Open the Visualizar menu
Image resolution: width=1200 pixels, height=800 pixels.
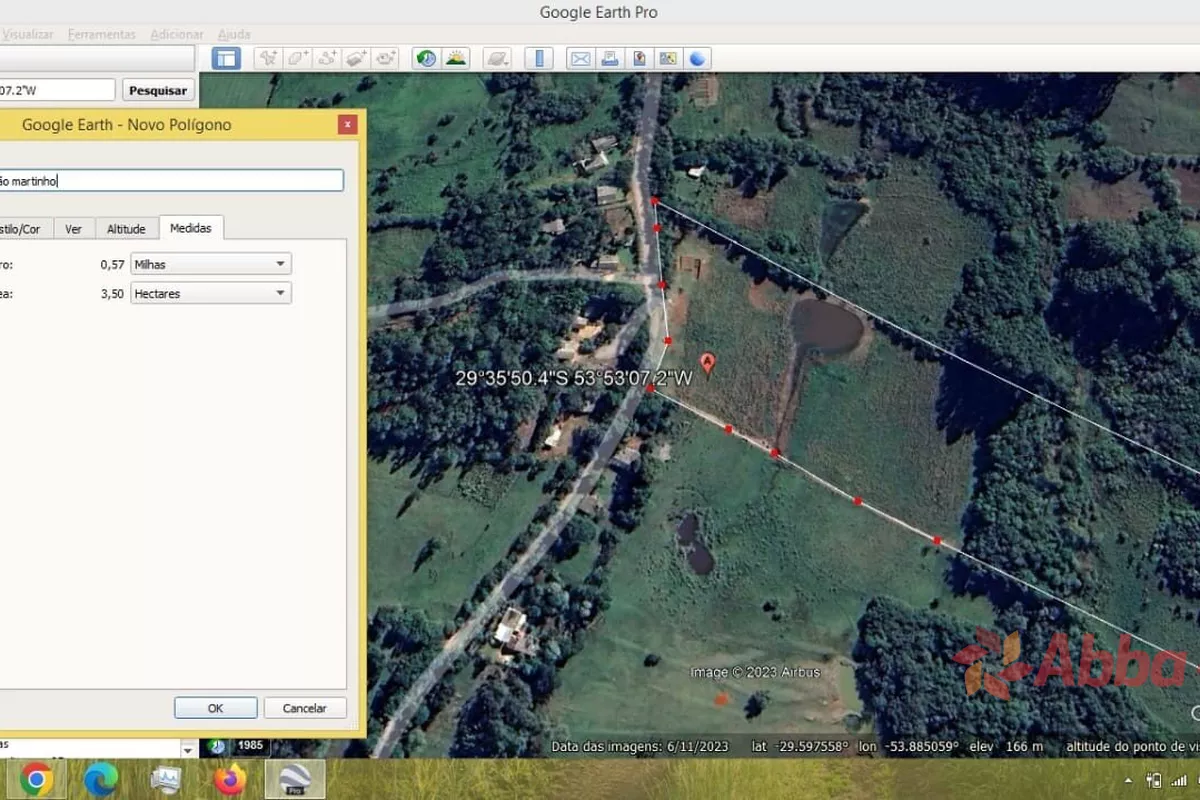(x=26, y=34)
